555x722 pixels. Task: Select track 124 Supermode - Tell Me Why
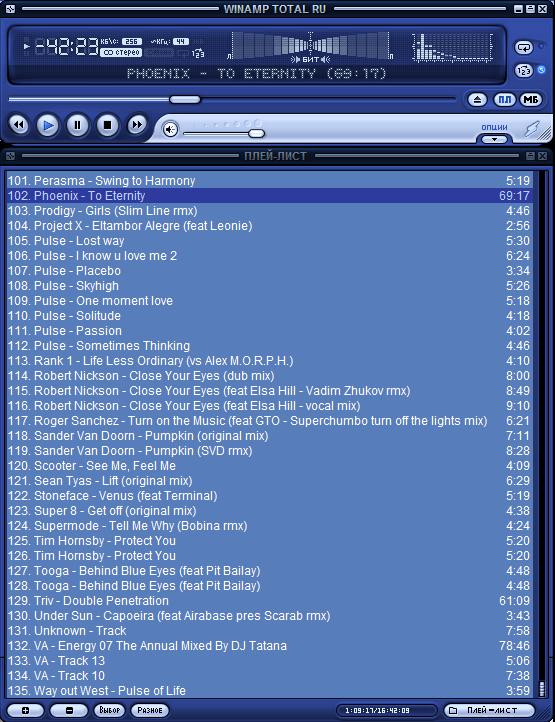tap(269, 525)
